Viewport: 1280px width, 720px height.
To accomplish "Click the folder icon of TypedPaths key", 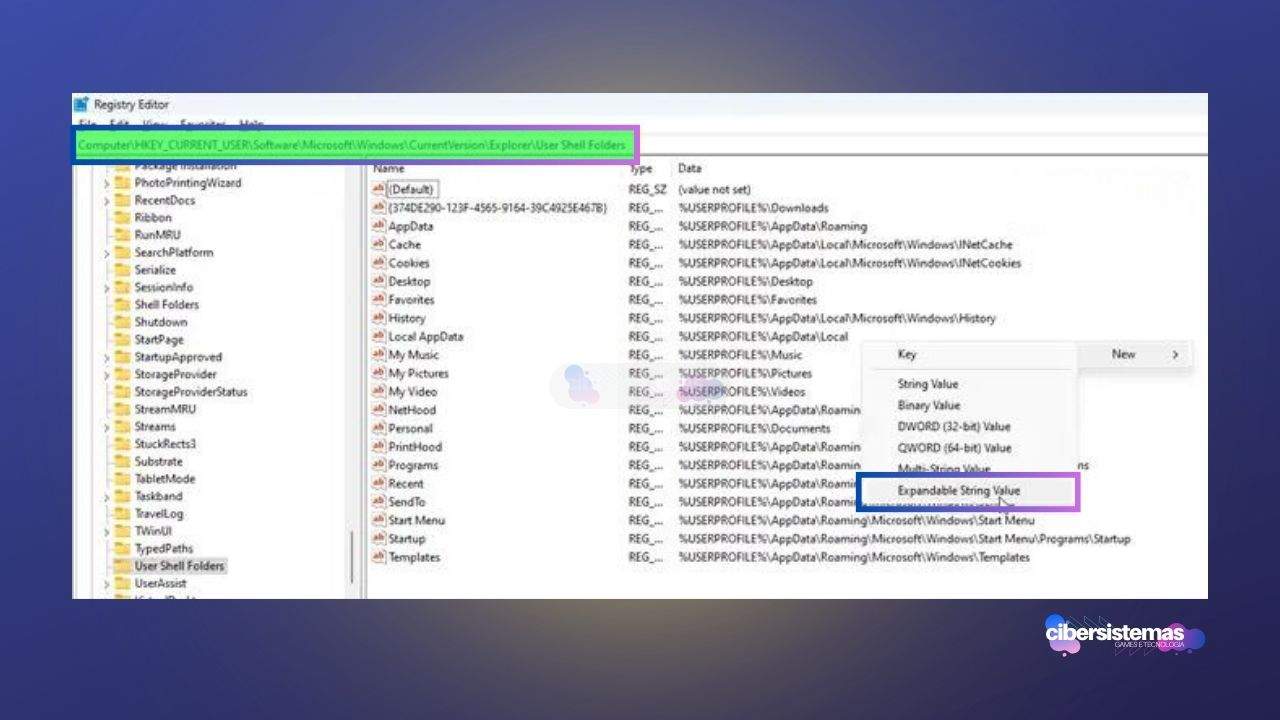I will click(122, 548).
